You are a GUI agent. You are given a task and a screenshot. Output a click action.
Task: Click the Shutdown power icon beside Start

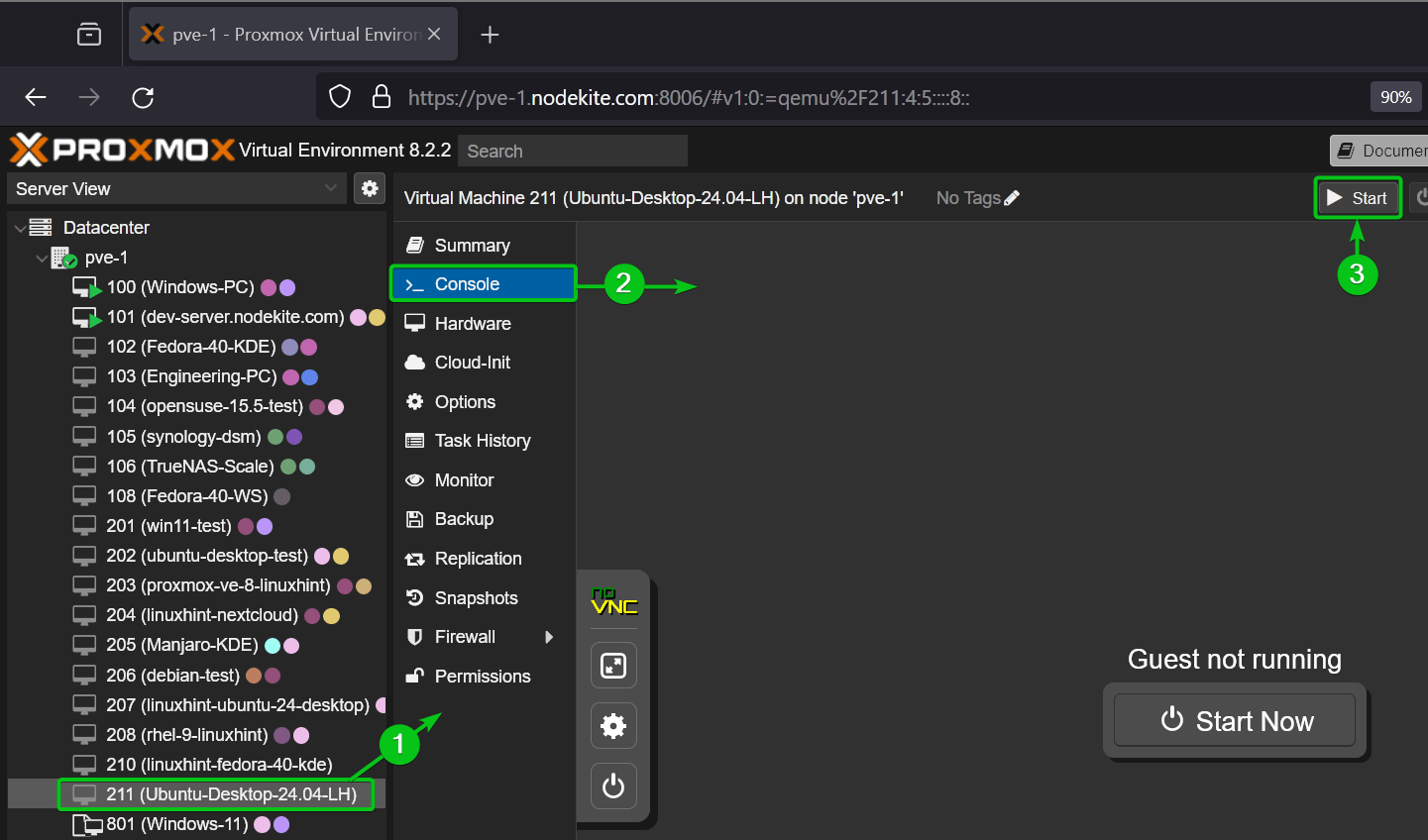coord(1422,197)
